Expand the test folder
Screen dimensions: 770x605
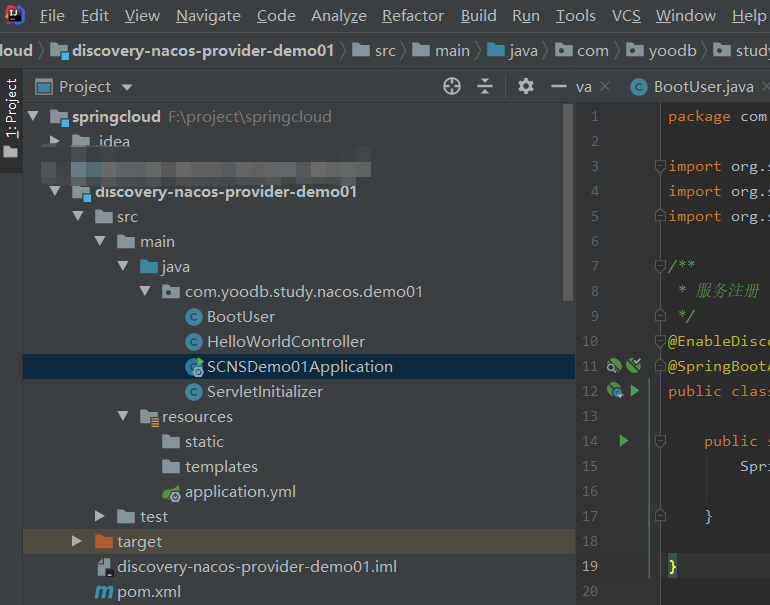coord(100,516)
